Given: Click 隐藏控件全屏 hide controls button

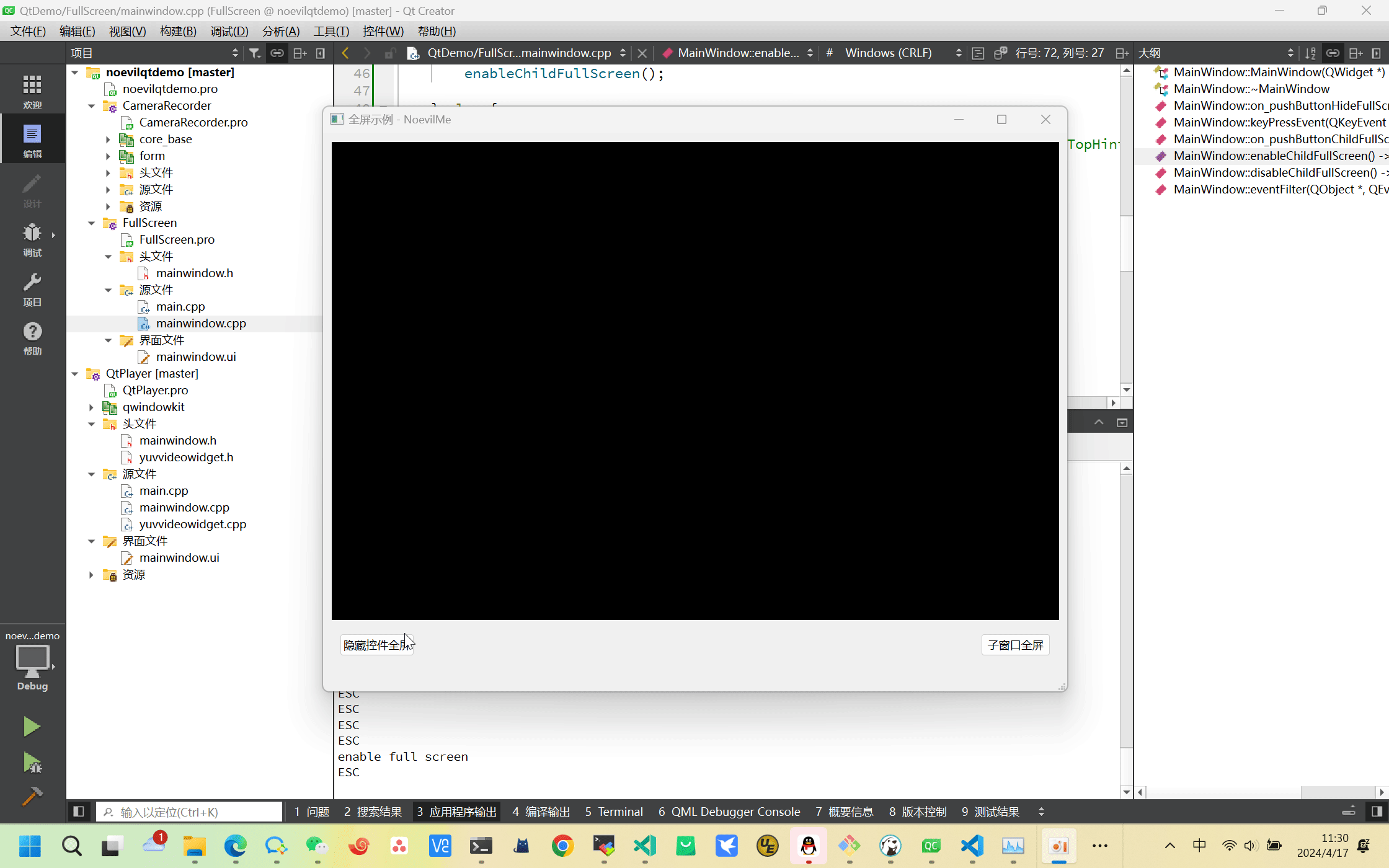Looking at the screenshot, I should [377, 644].
